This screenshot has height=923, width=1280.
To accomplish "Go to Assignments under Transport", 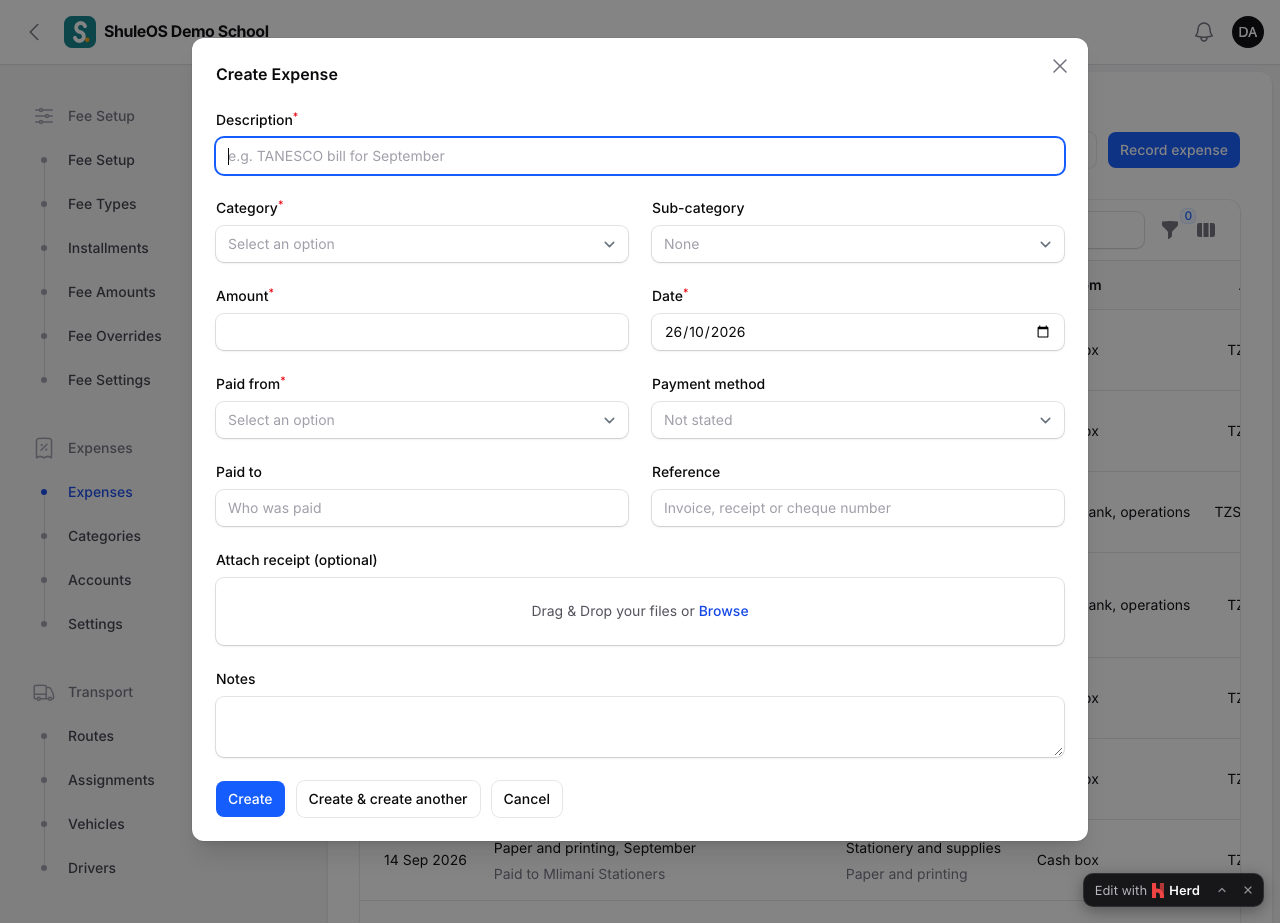I will pos(111,780).
